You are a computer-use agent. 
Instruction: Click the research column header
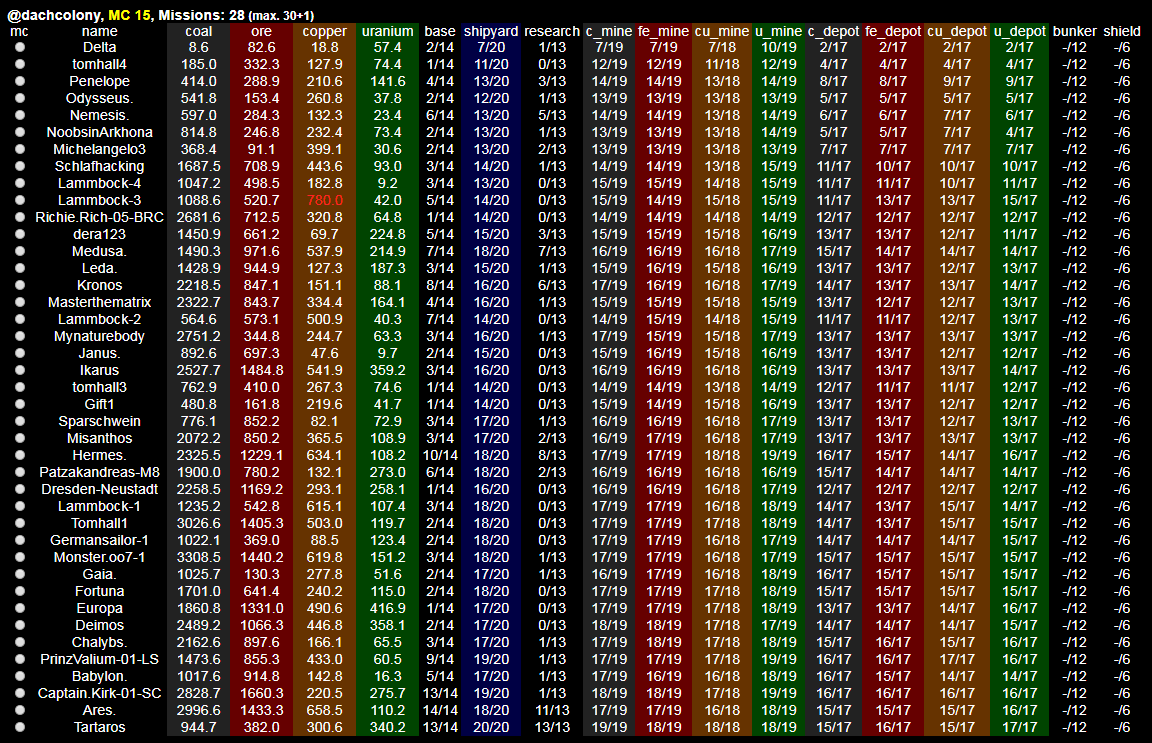point(552,31)
